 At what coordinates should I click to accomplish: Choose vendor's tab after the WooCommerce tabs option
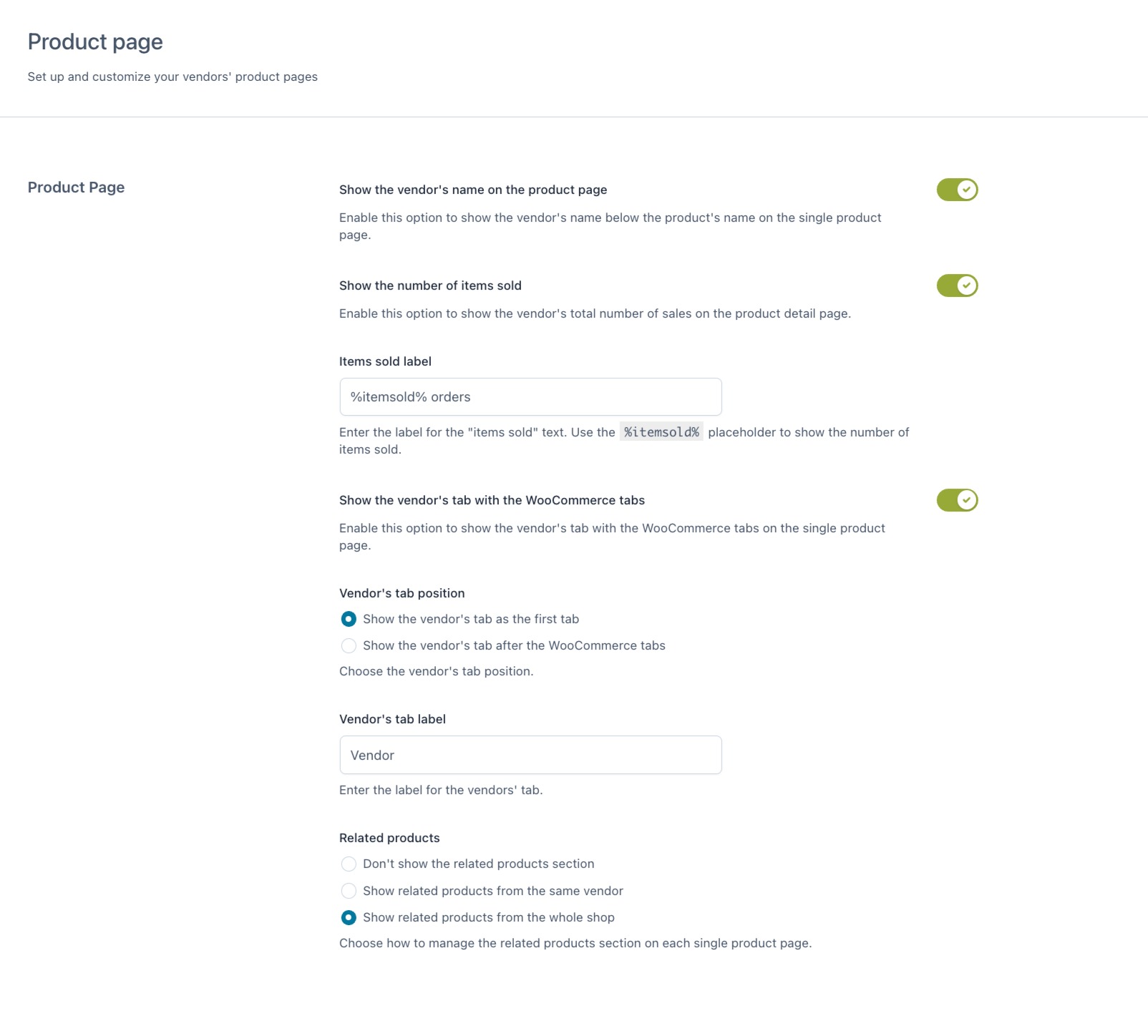[x=349, y=645]
